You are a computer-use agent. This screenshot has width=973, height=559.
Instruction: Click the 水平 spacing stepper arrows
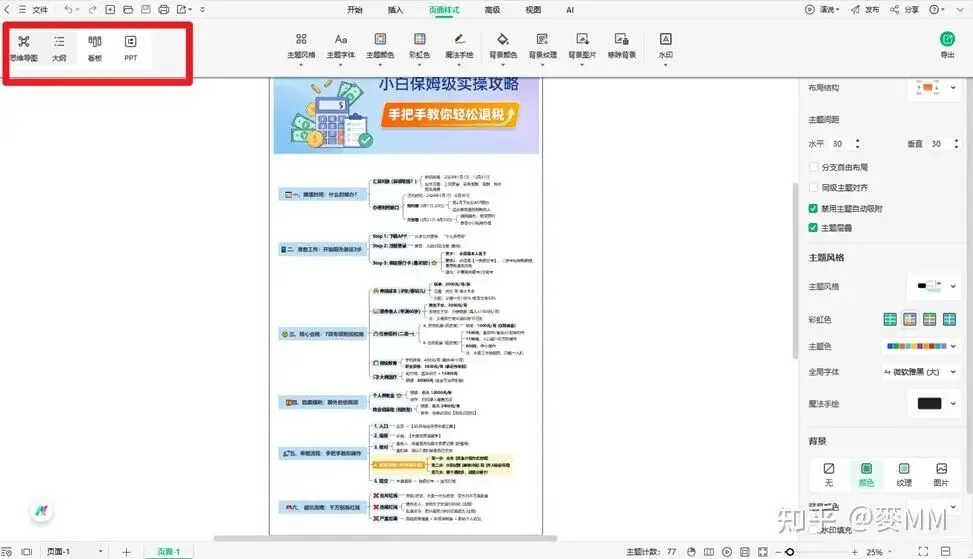click(858, 143)
